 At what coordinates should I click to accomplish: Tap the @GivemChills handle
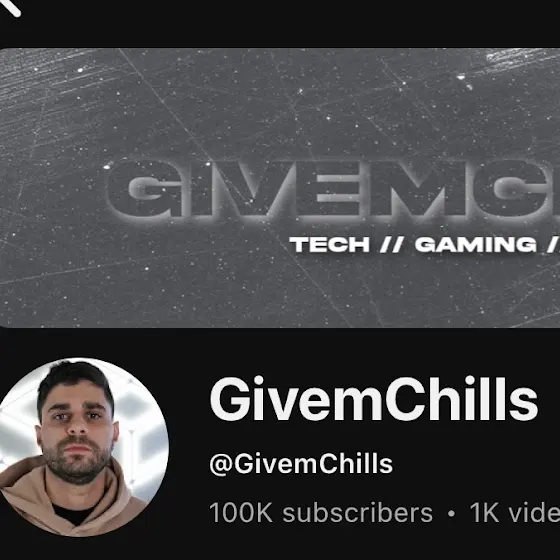(301, 464)
